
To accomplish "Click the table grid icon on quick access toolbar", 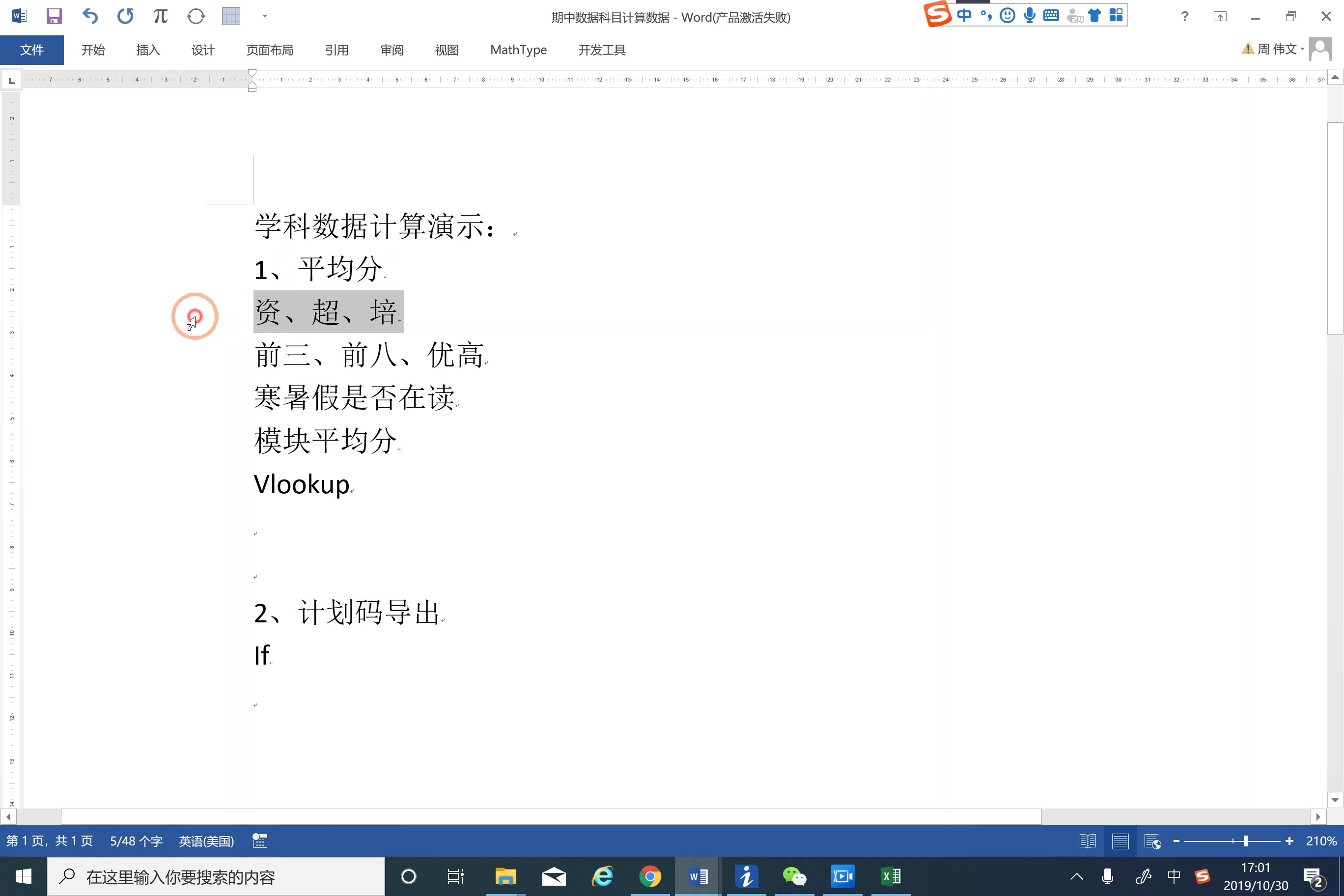I will click(x=231, y=16).
